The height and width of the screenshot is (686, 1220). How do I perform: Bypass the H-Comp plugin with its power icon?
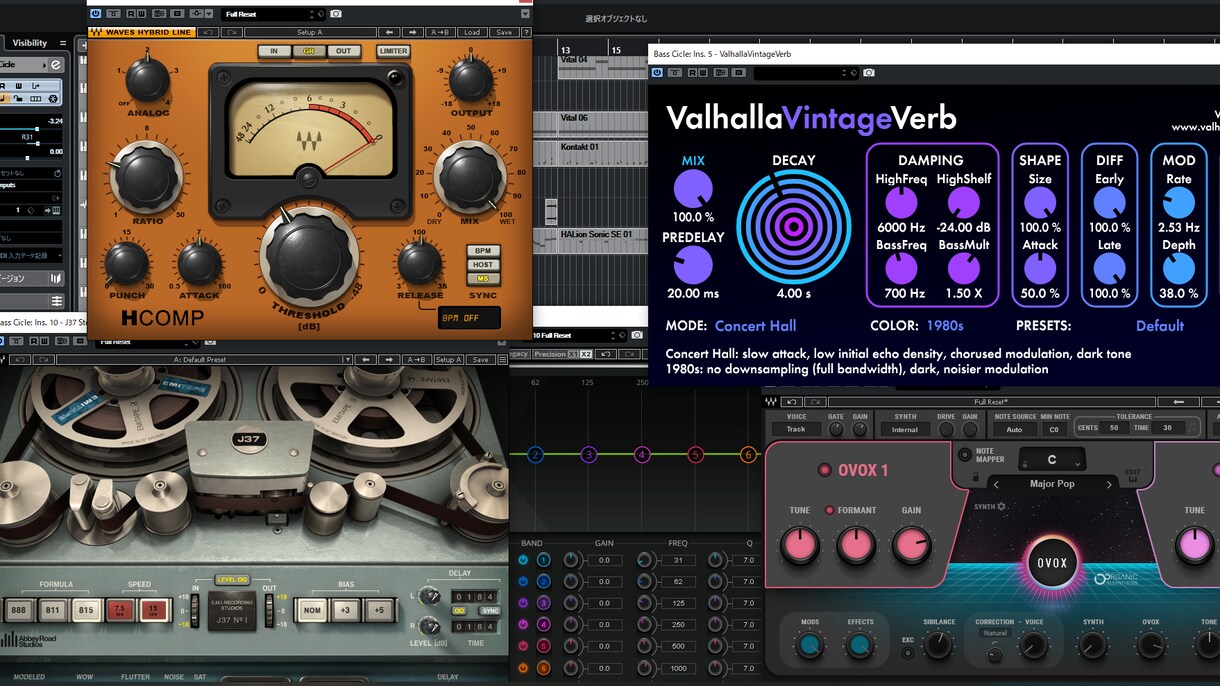click(96, 14)
